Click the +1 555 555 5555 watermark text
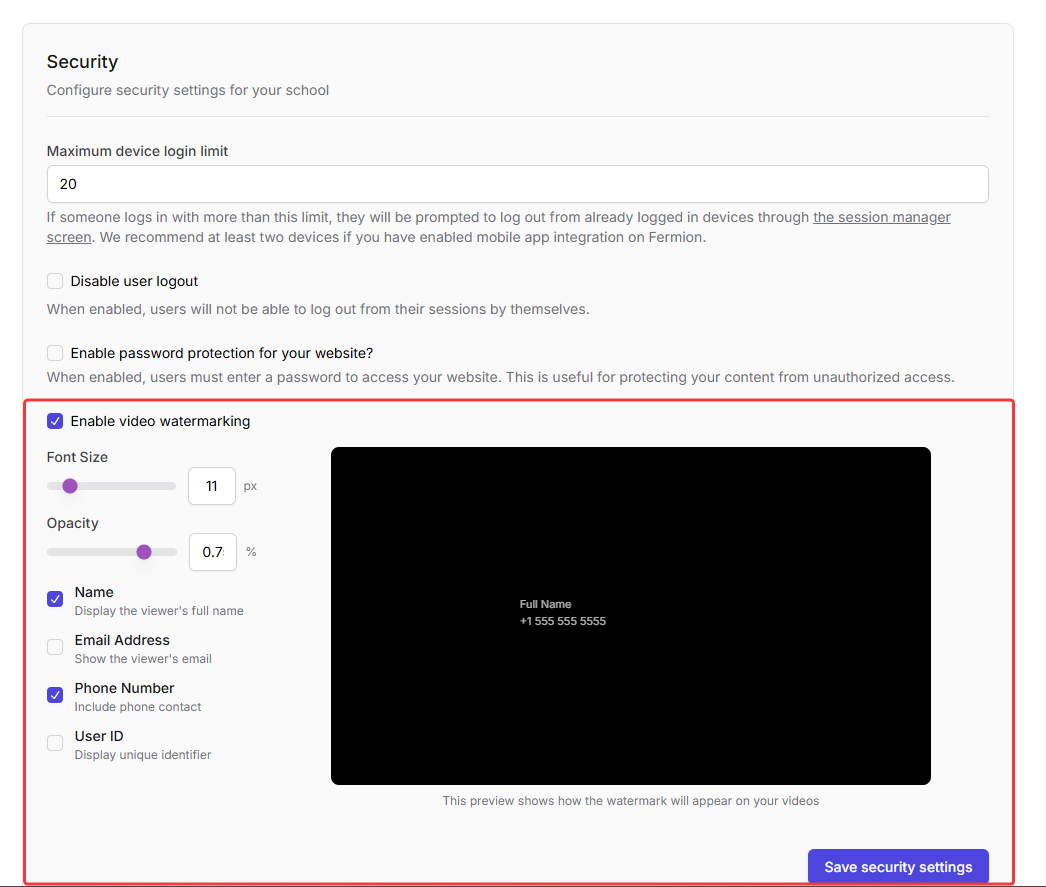 tap(562, 621)
